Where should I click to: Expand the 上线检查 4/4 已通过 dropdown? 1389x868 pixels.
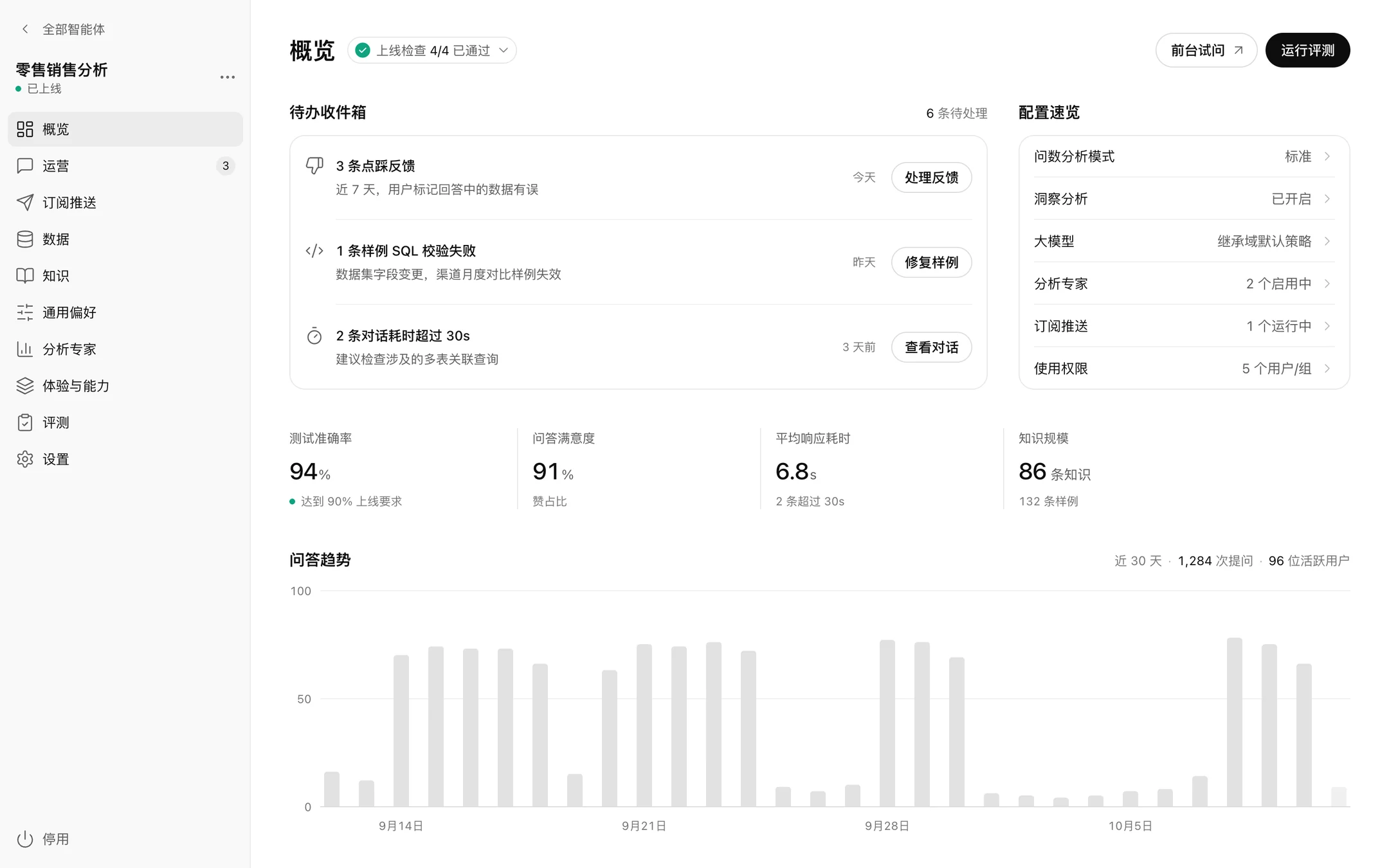pos(432,50)
